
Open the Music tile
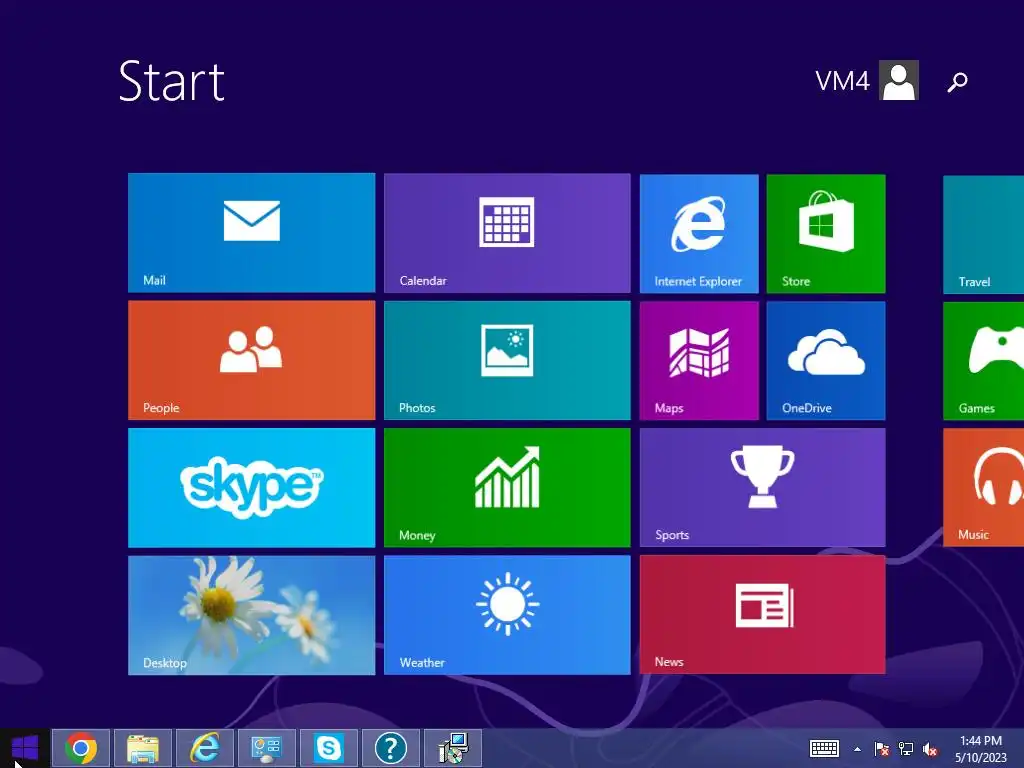pyautogui.click(x=984, y=487)
